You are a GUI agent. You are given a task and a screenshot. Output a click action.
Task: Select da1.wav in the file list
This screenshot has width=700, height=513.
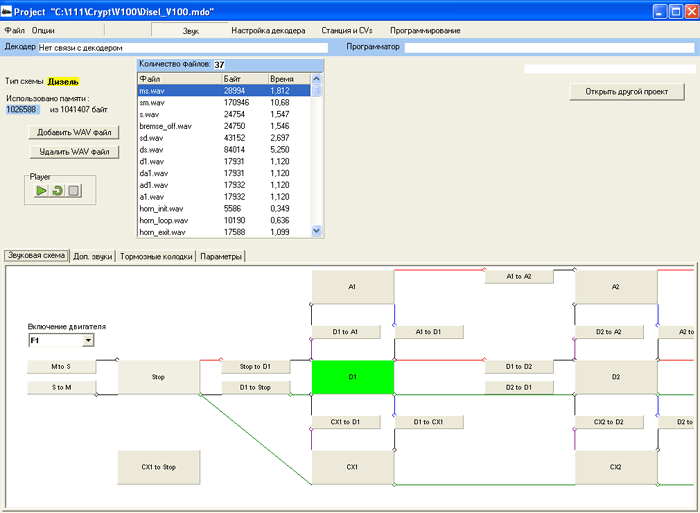224,173
